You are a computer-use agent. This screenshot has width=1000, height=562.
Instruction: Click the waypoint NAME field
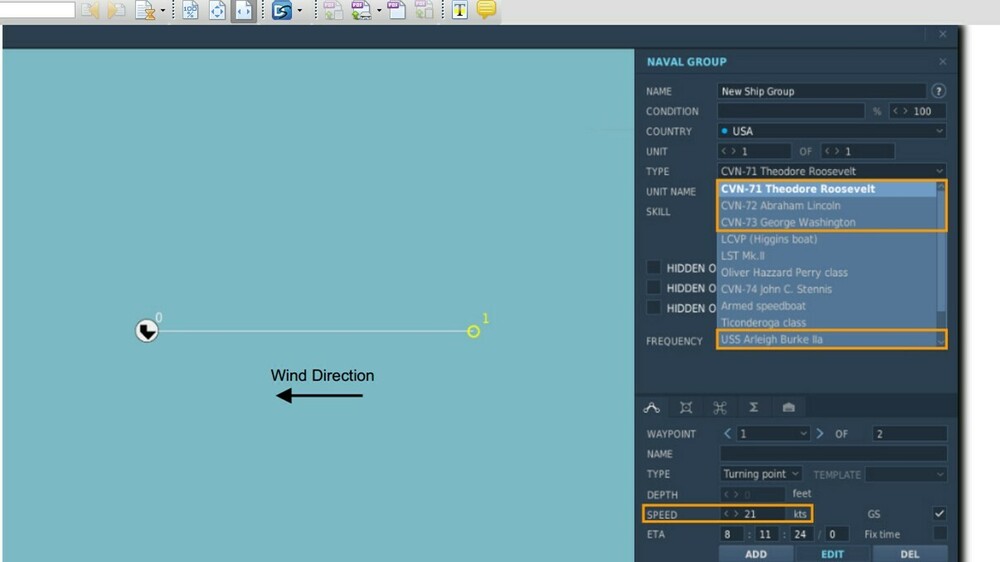(833, 454)
